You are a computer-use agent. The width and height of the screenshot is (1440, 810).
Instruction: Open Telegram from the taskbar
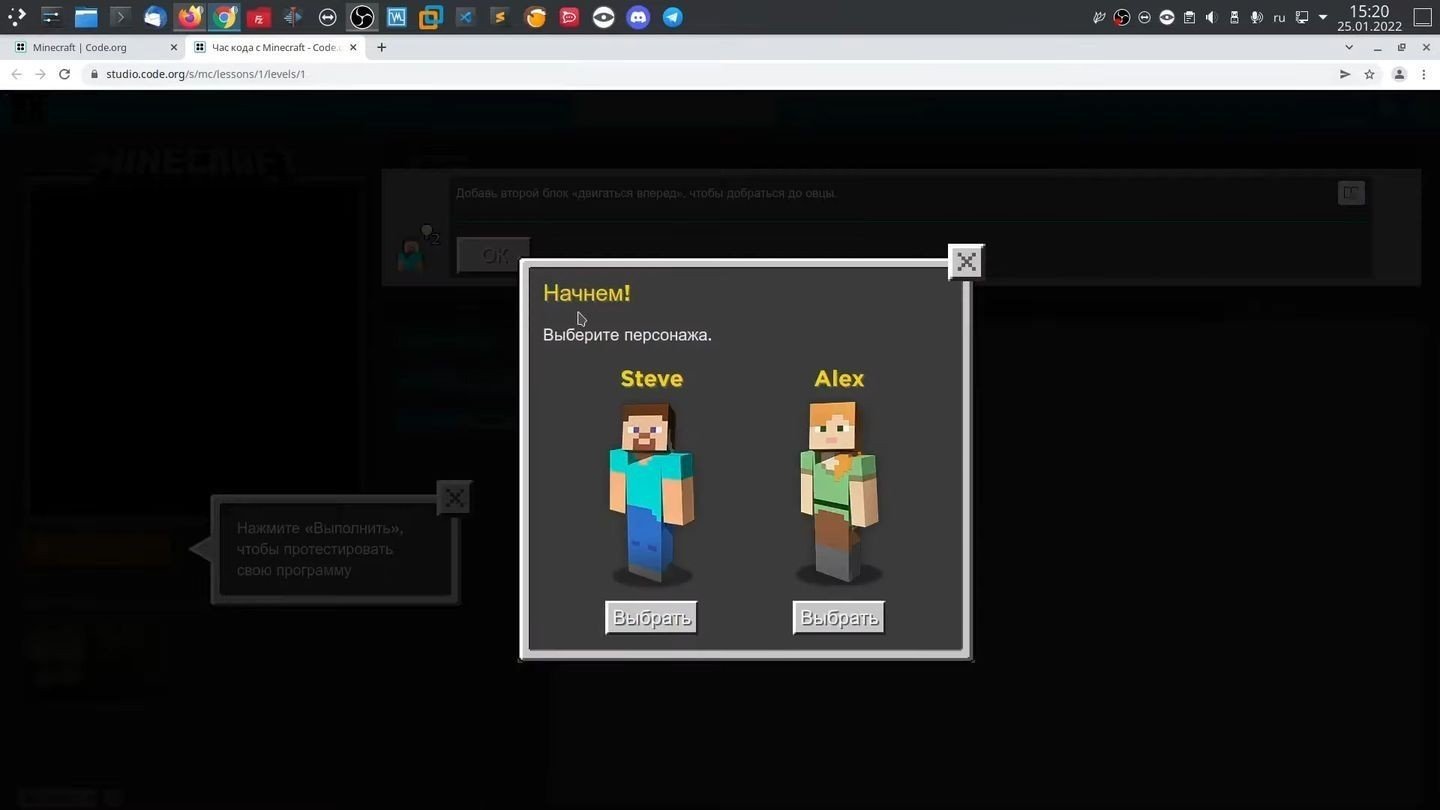tap(673, 17)
